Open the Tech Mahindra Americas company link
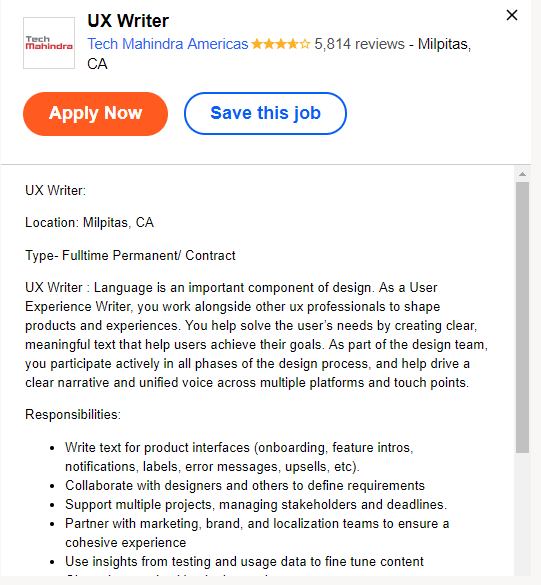The height and width of the screenshot is (585, 541). pyautogui.click(x=168, y=44)
